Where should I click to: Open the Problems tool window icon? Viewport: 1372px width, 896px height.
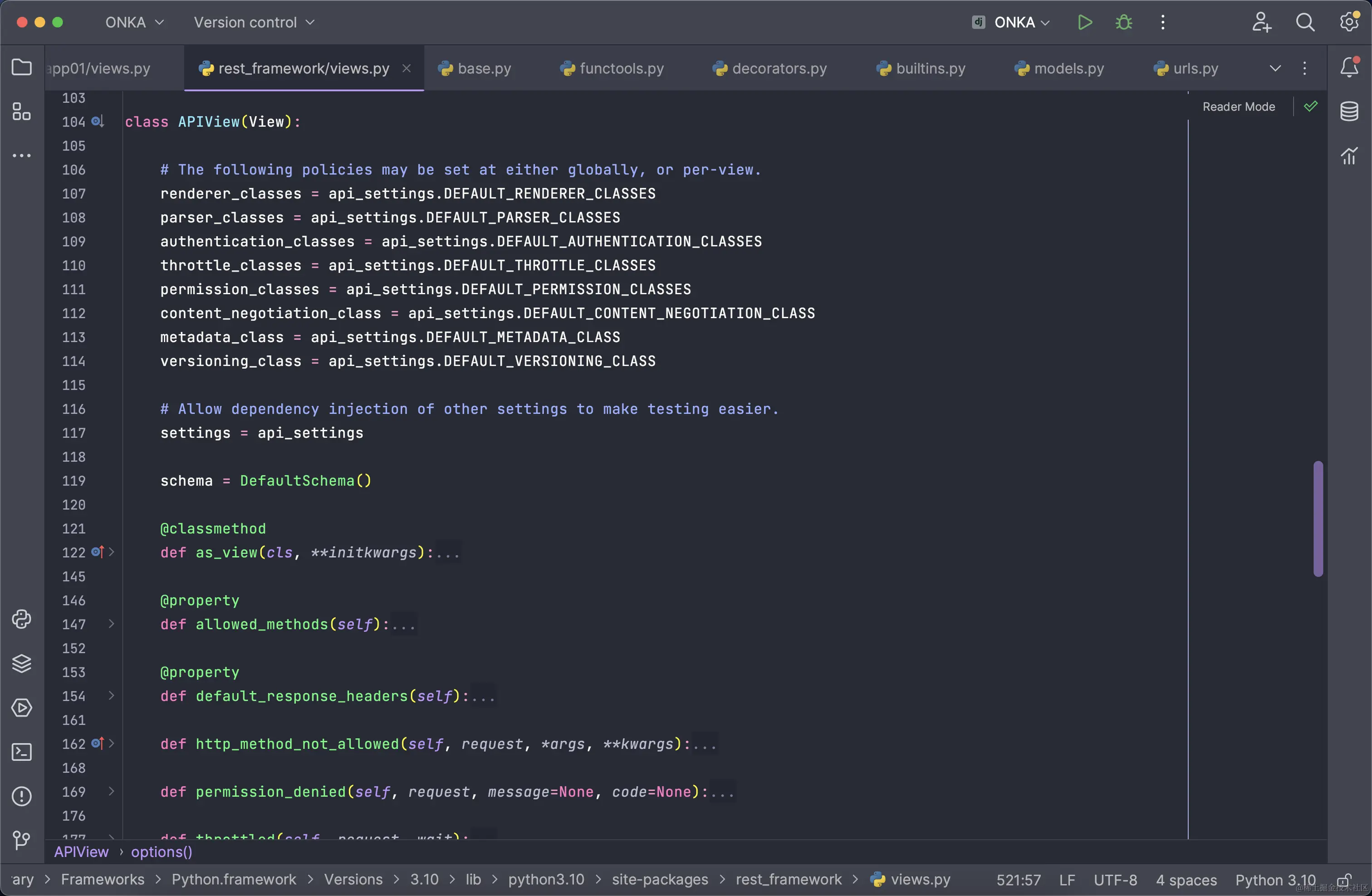pos(21,796)
